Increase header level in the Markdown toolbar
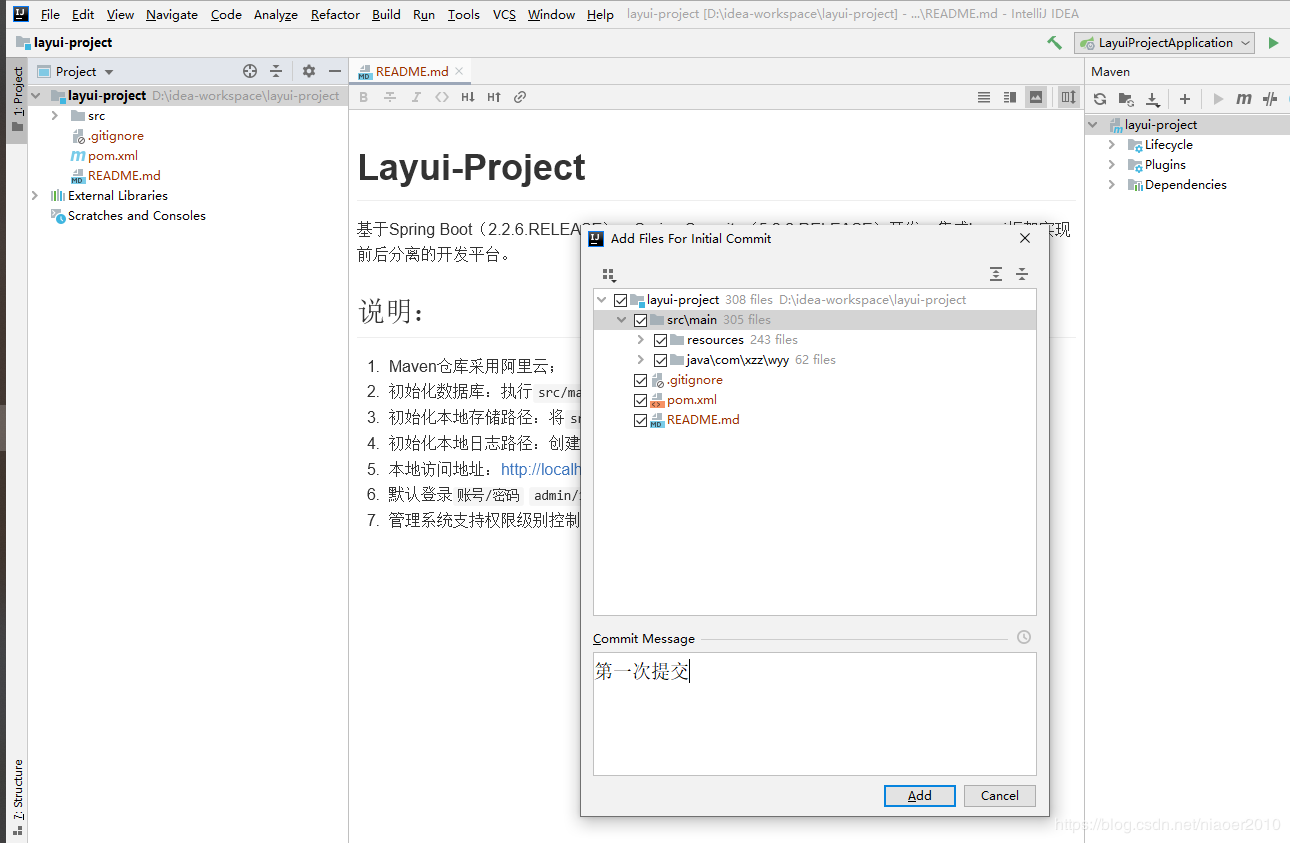This screenshot has width=1290, height=843. point(494,97)
